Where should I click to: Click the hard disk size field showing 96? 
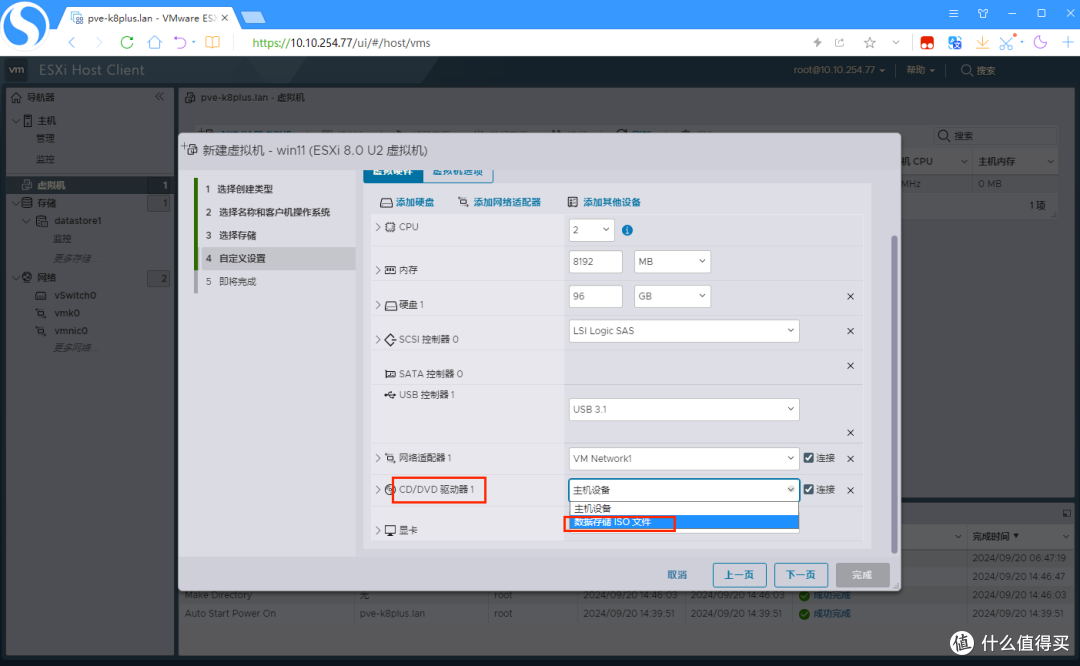pyautogui.click(x=596, y=296)
